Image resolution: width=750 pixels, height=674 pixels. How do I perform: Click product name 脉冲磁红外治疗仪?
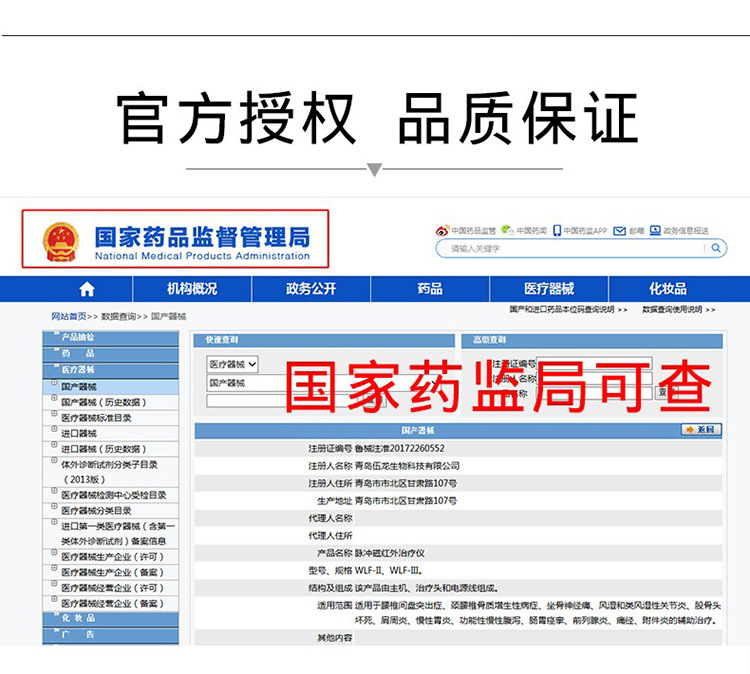click(x=389, y=553)
